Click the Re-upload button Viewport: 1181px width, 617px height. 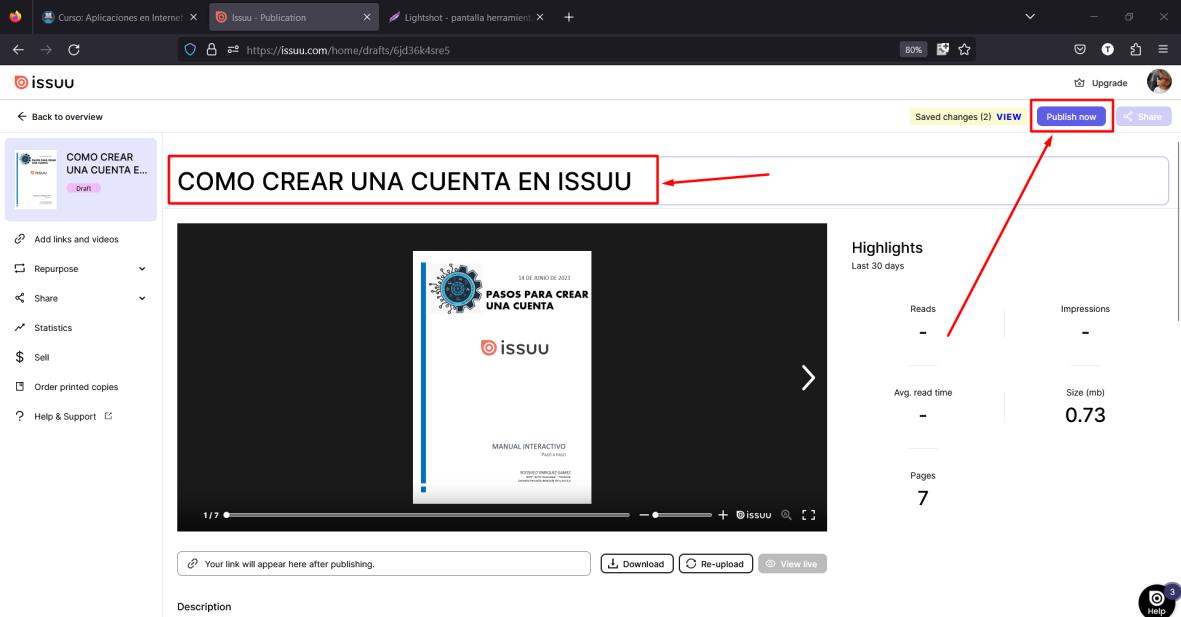716,564
